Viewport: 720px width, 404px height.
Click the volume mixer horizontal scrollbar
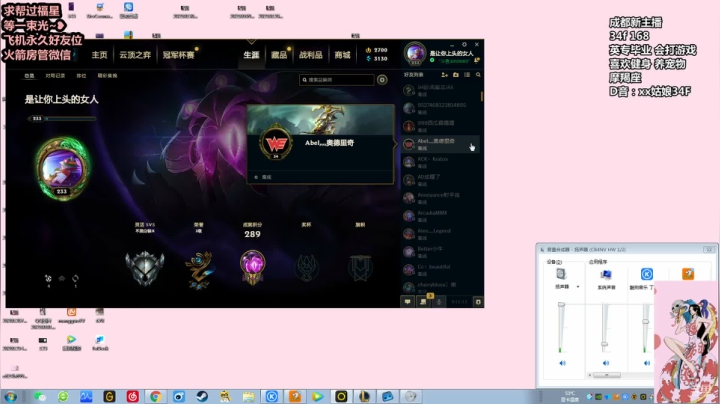pyautogui.click(x=606, y=375)
